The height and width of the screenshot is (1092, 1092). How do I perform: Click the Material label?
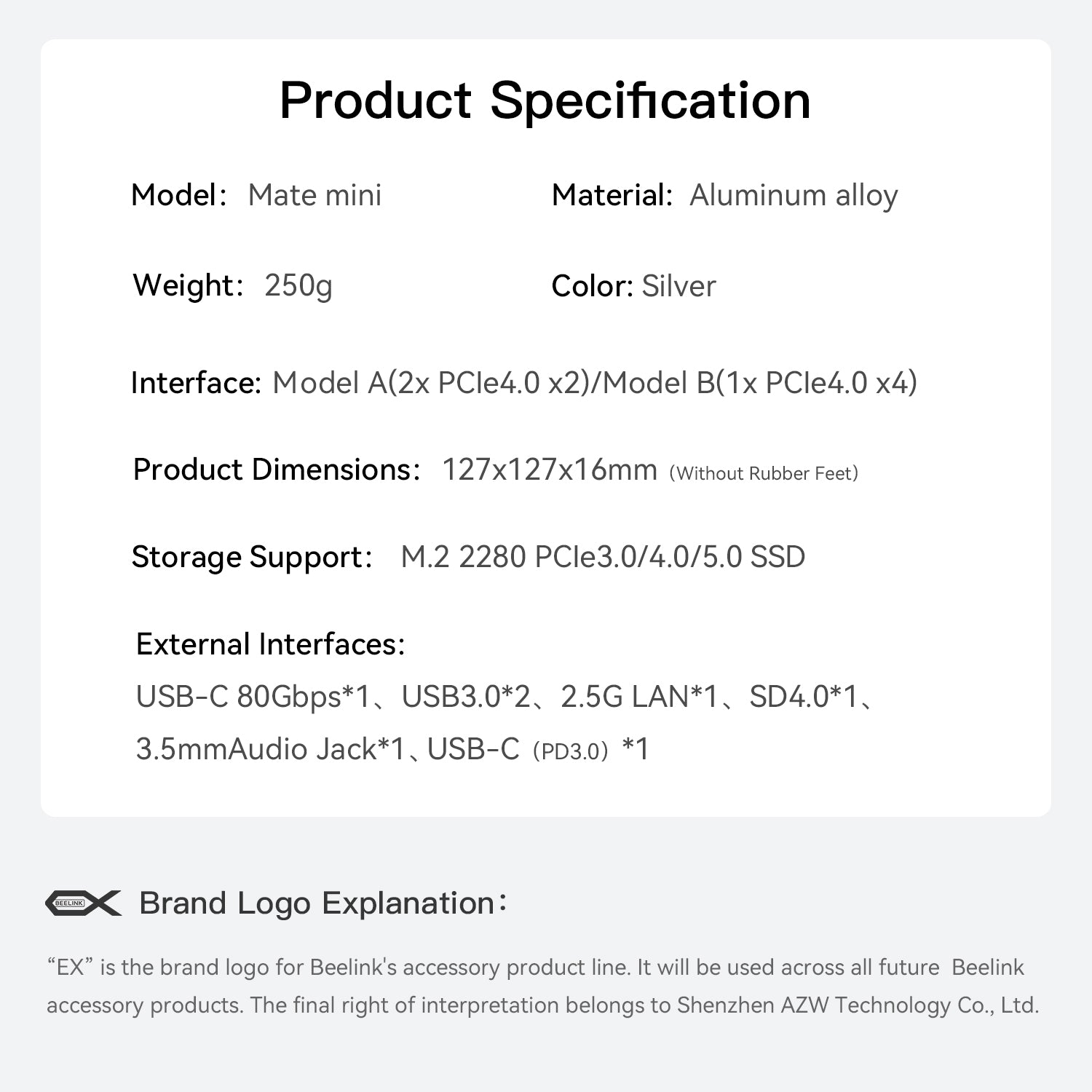(x=612, y=195)
